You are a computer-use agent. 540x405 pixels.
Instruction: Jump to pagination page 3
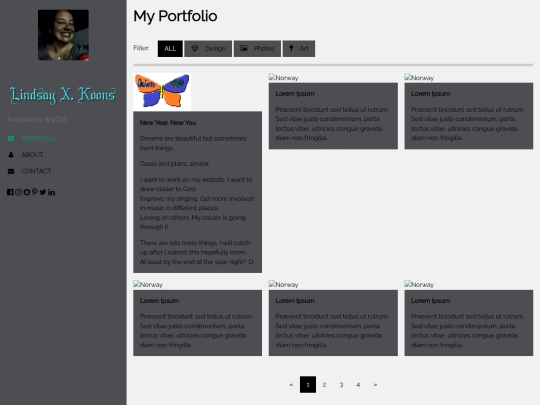click(341, 385)
